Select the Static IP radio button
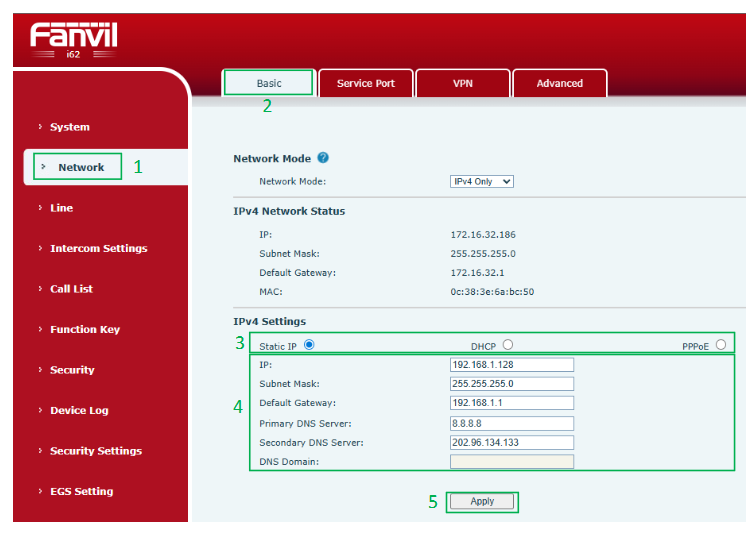The height and width of the screenshot is (537, 752). click(309, 345)
